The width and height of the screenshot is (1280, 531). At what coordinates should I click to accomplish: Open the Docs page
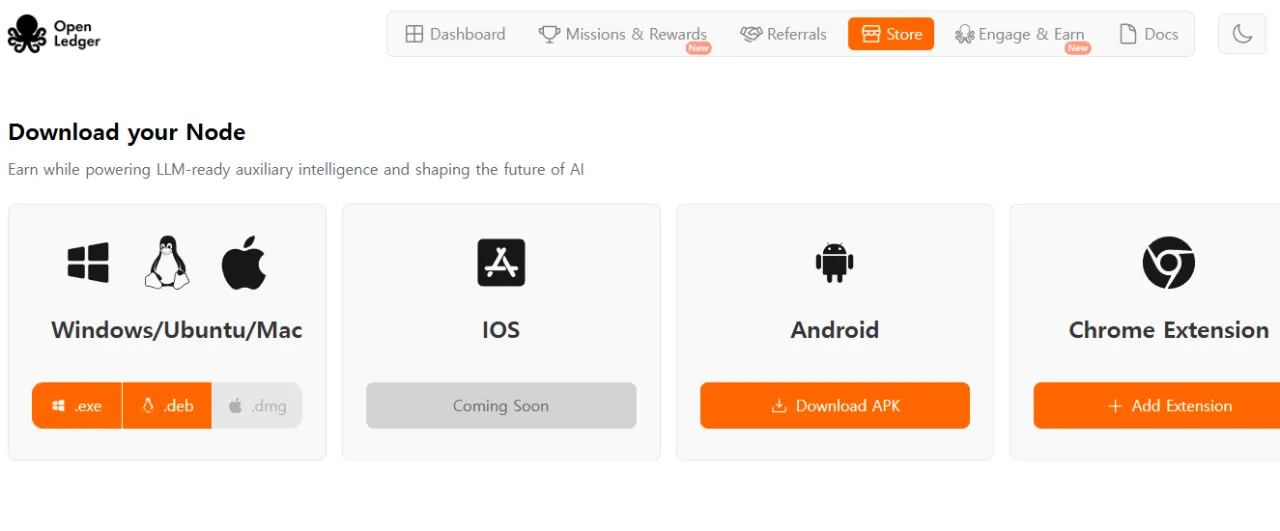(x=1148, y=34)
